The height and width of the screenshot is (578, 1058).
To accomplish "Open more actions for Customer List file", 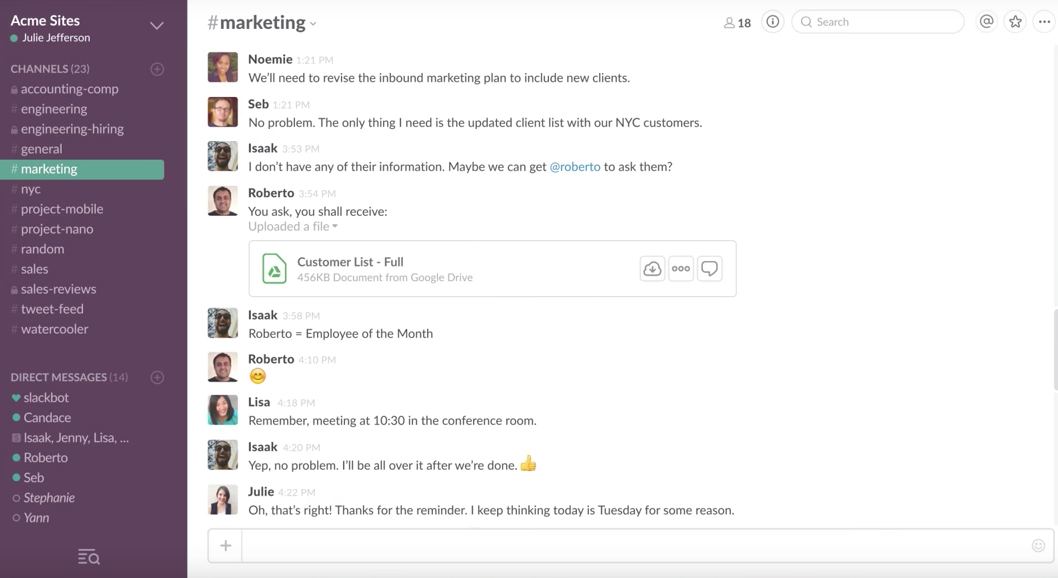I will coord(681,268).
